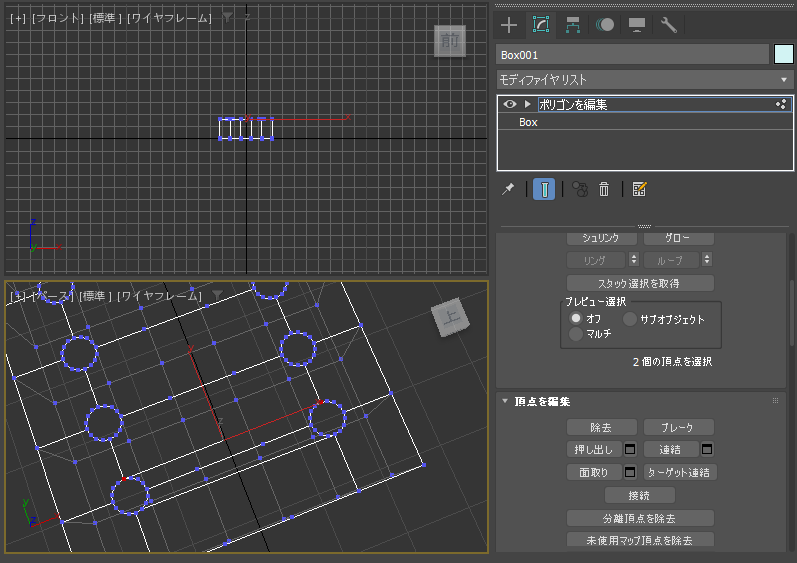Click the front viewport [+] menu

tap(17, 18)
